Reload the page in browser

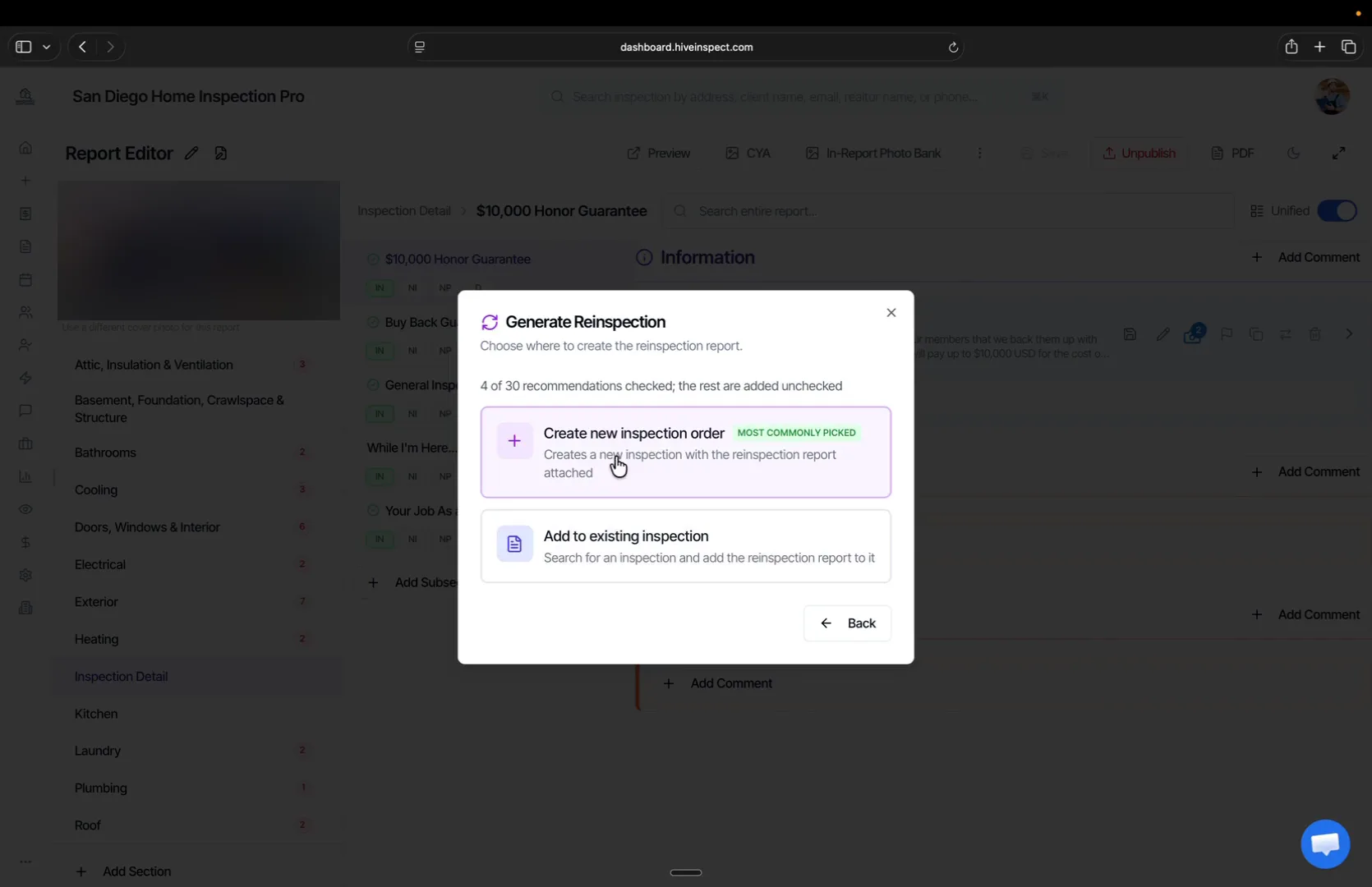(x=953, y=47)
